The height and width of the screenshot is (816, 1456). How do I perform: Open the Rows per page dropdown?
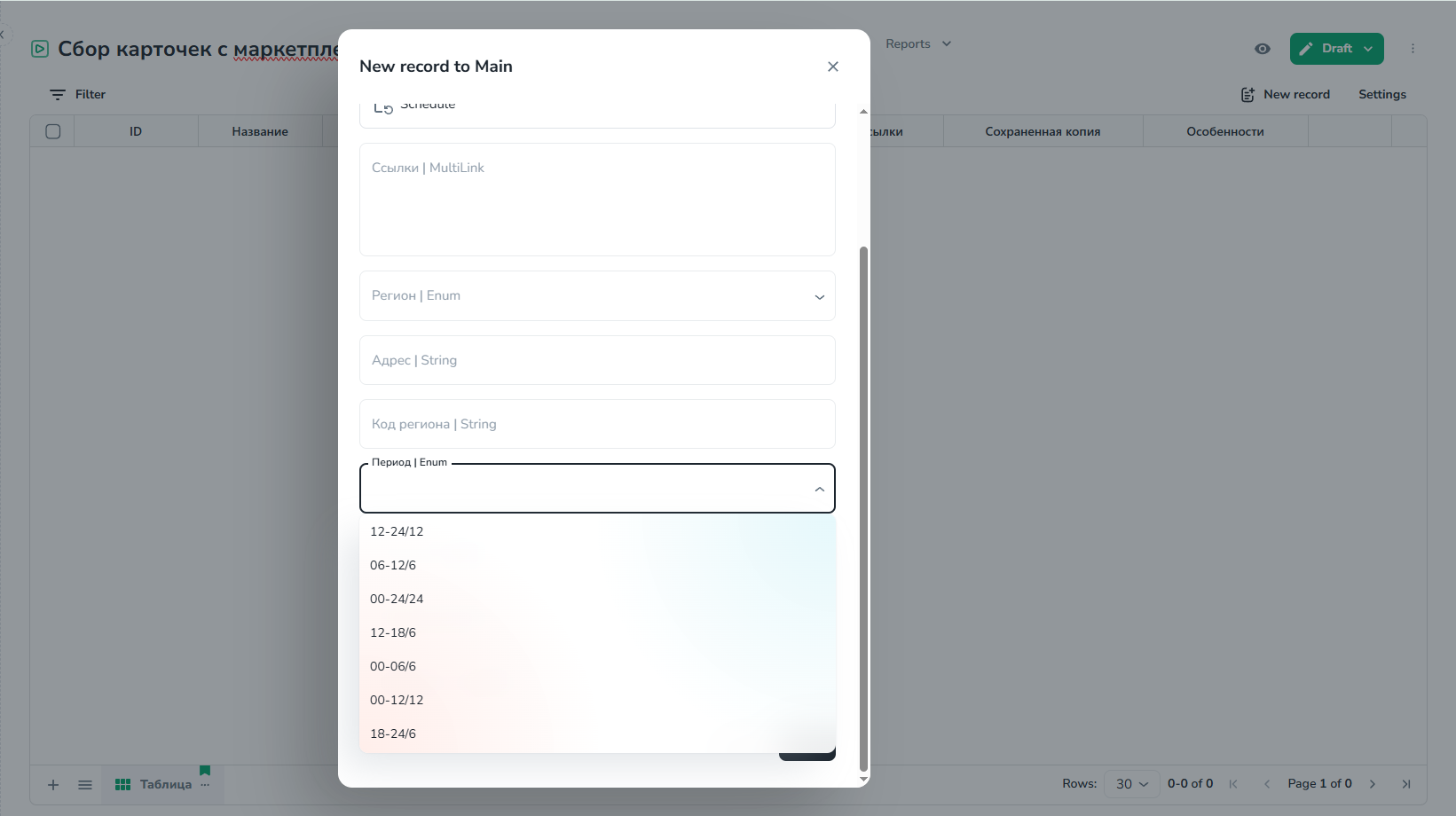(1132, 784)
